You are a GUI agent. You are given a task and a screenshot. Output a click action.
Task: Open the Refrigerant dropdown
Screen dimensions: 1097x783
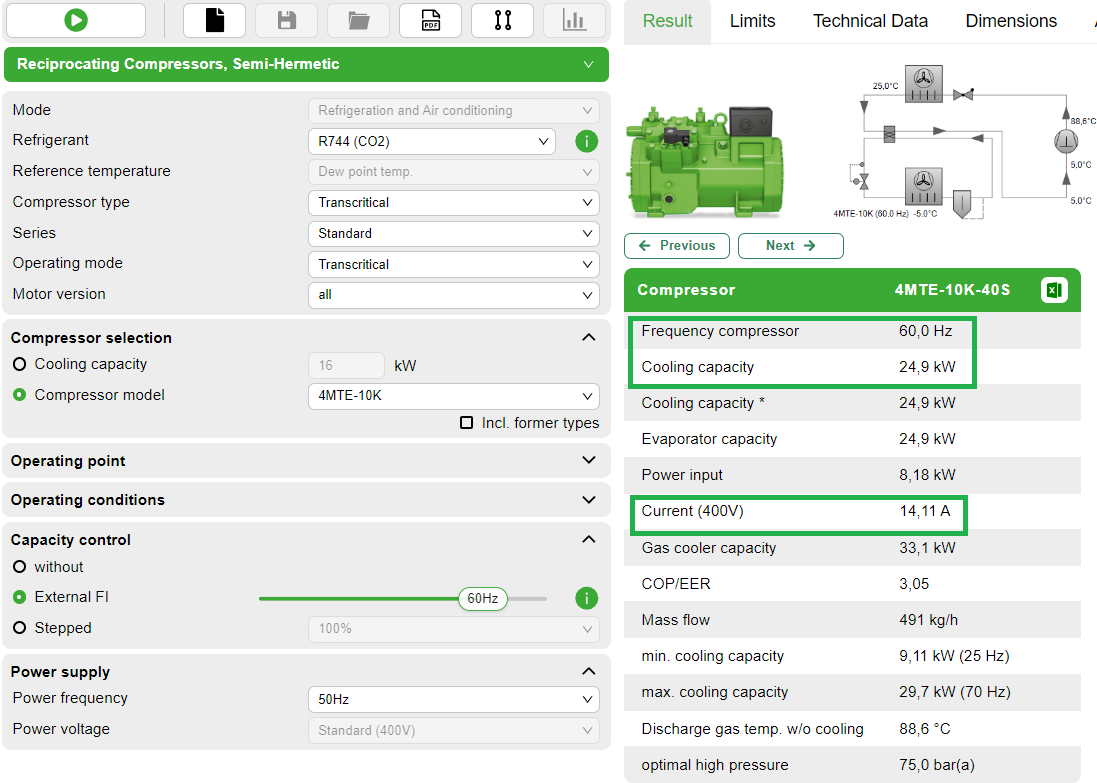[x=431, y=141]
